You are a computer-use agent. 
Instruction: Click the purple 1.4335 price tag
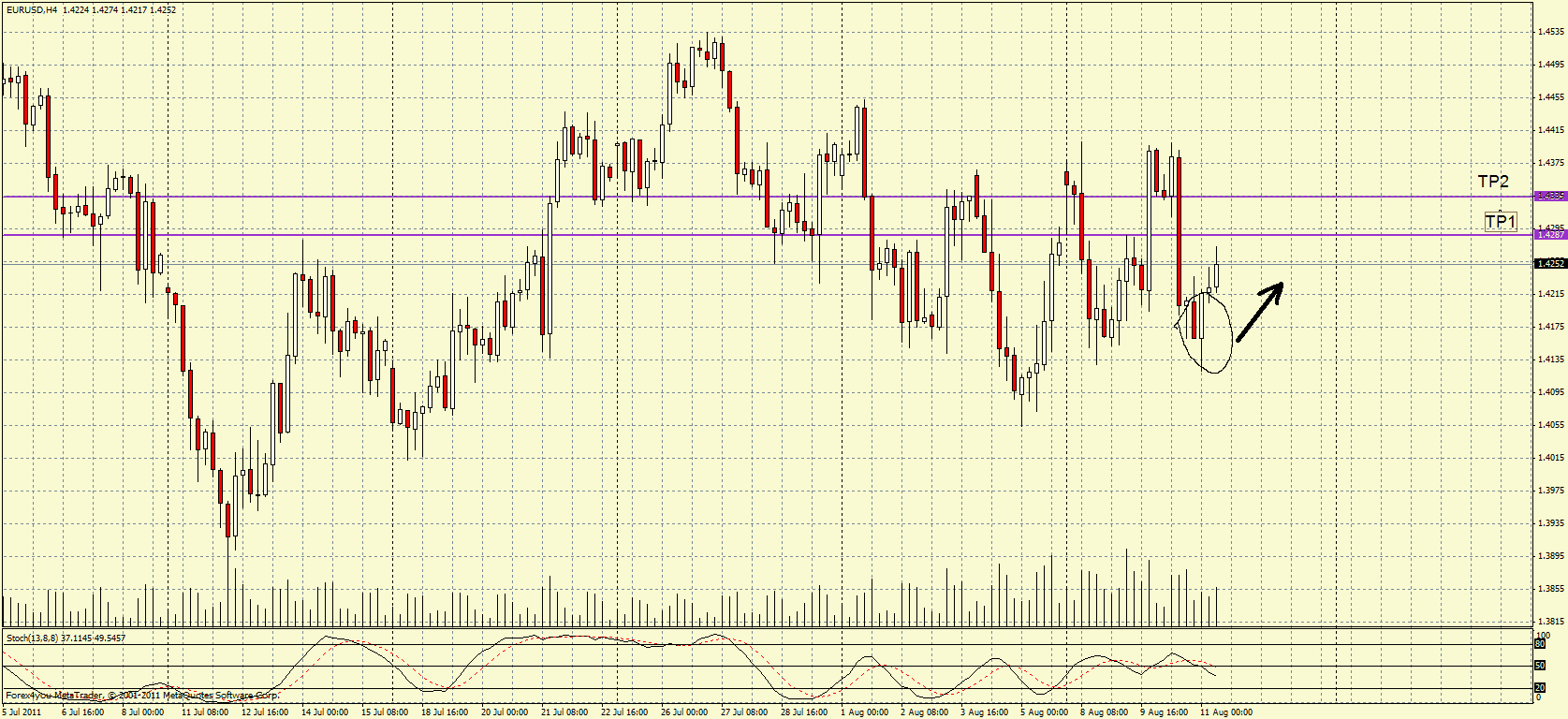(x=1551, y=196)
